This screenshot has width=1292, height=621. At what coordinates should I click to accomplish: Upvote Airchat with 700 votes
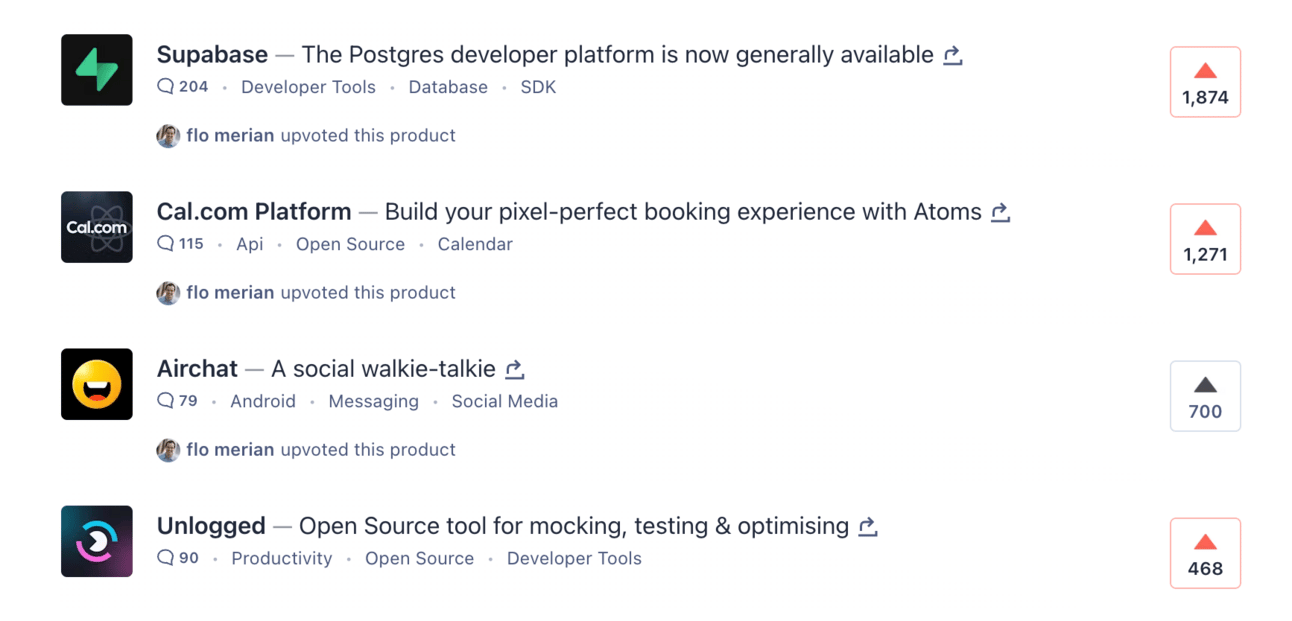[x=1205, y=396]
